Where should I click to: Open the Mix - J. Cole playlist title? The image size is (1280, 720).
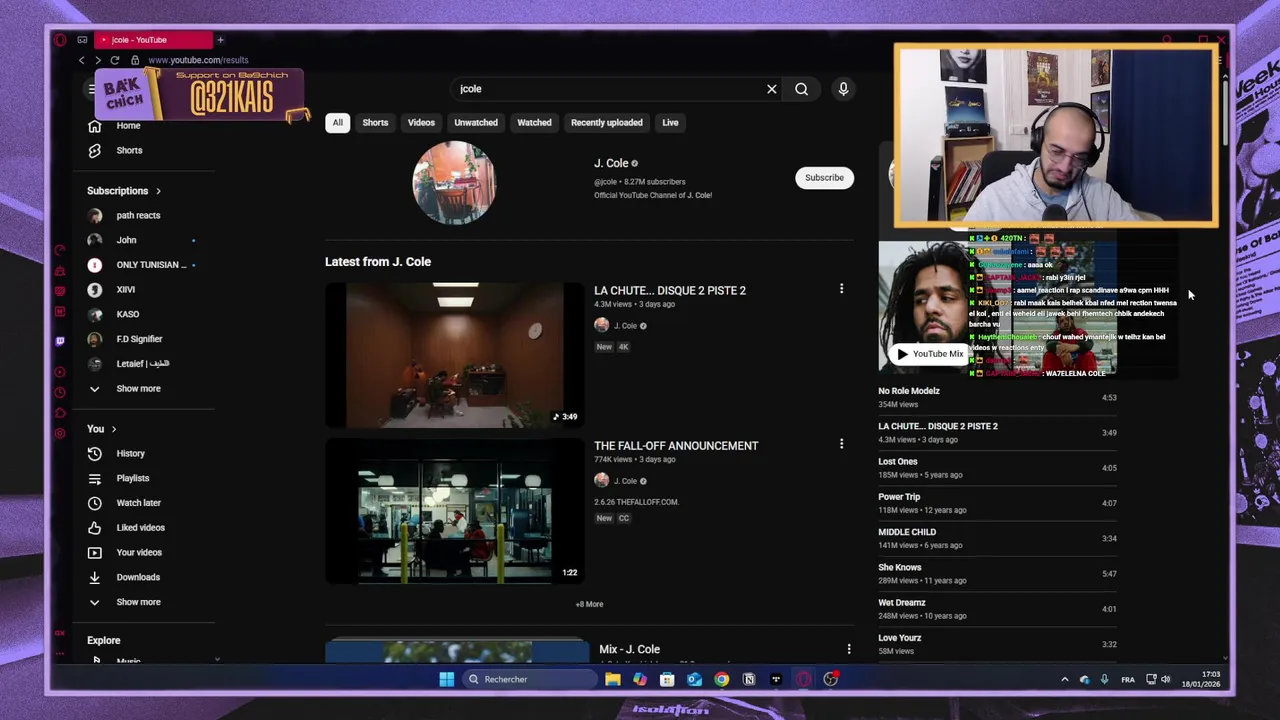629,649
